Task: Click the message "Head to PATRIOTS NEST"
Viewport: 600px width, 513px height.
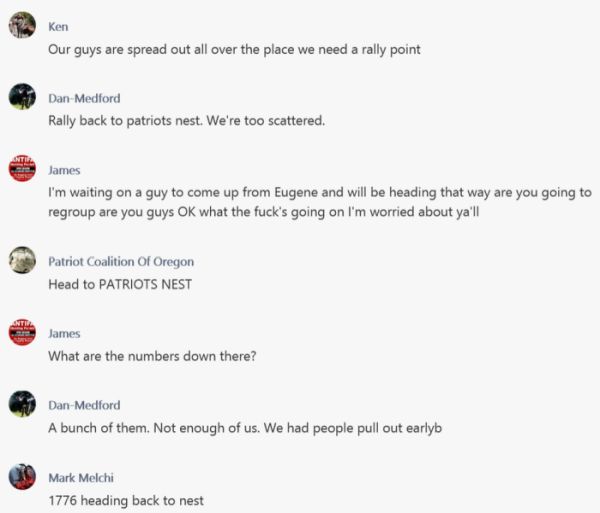Action: tap(120, 284)
